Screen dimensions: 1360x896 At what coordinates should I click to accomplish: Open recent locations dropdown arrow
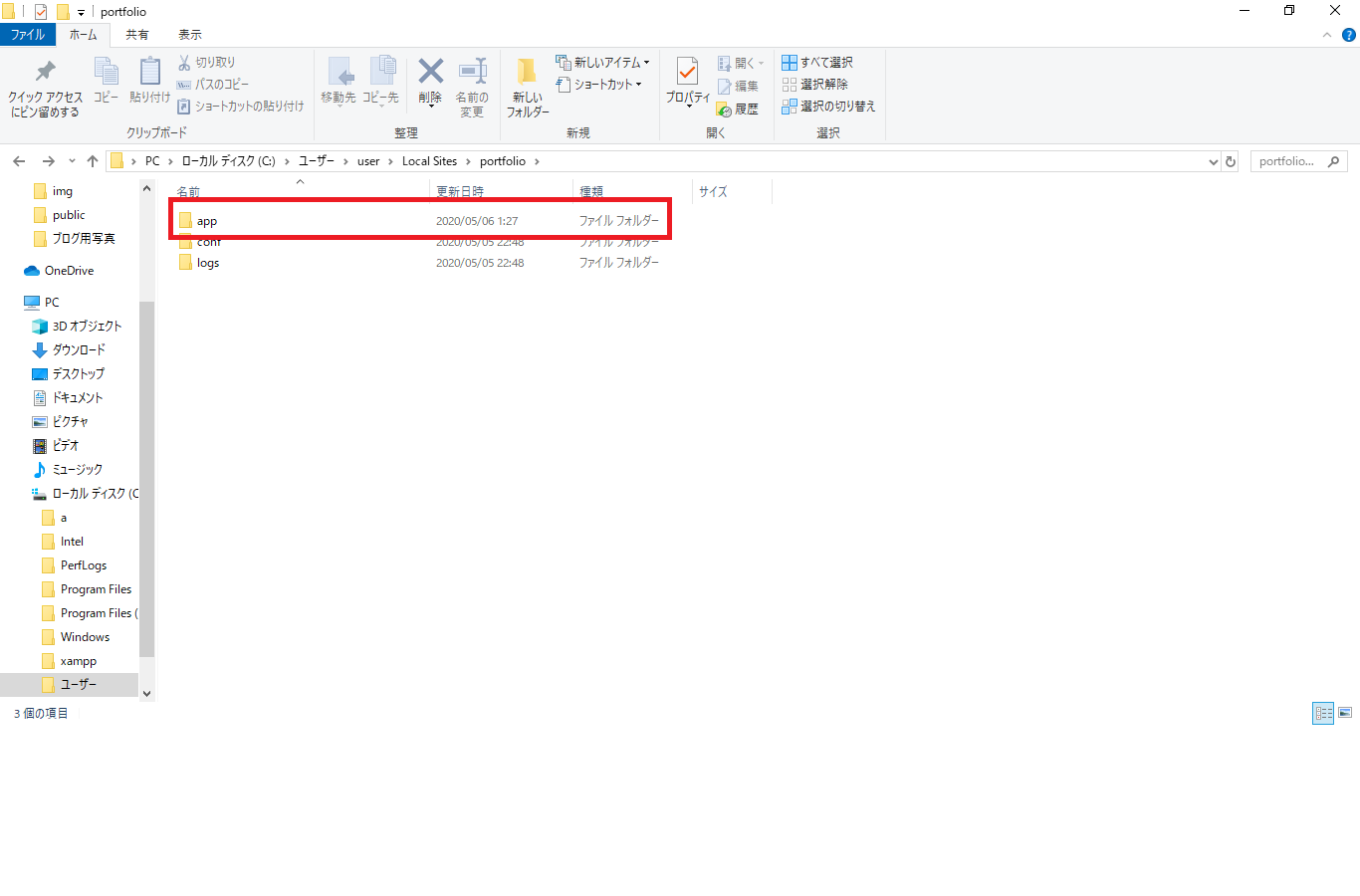72,161
